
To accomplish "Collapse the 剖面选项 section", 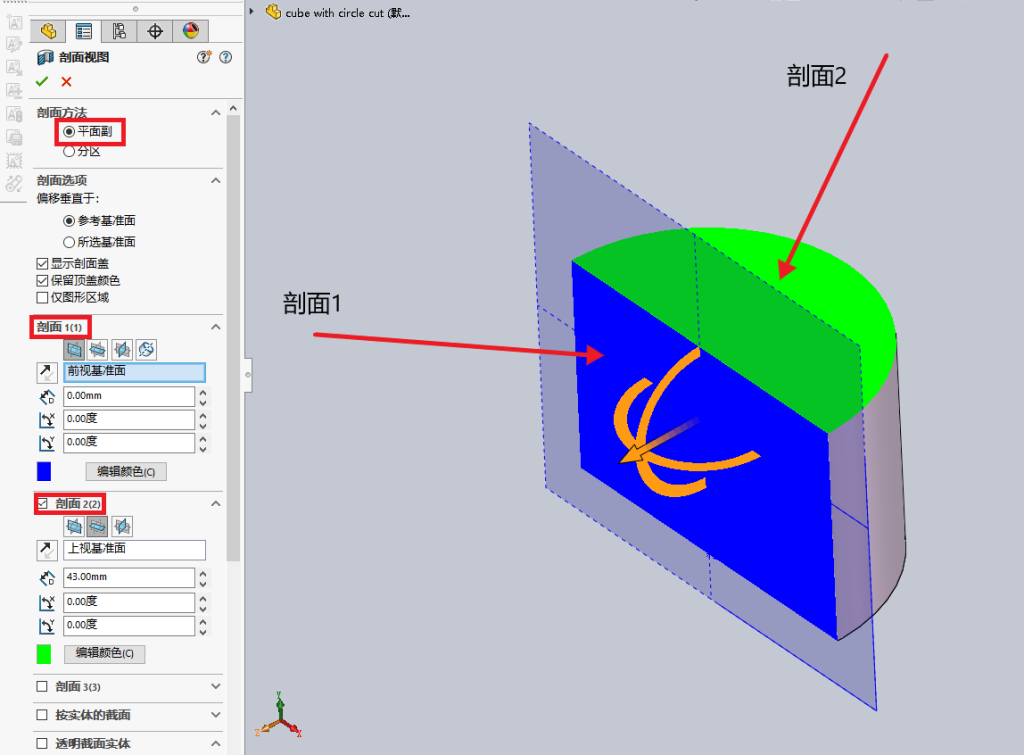I will (216, 180).
